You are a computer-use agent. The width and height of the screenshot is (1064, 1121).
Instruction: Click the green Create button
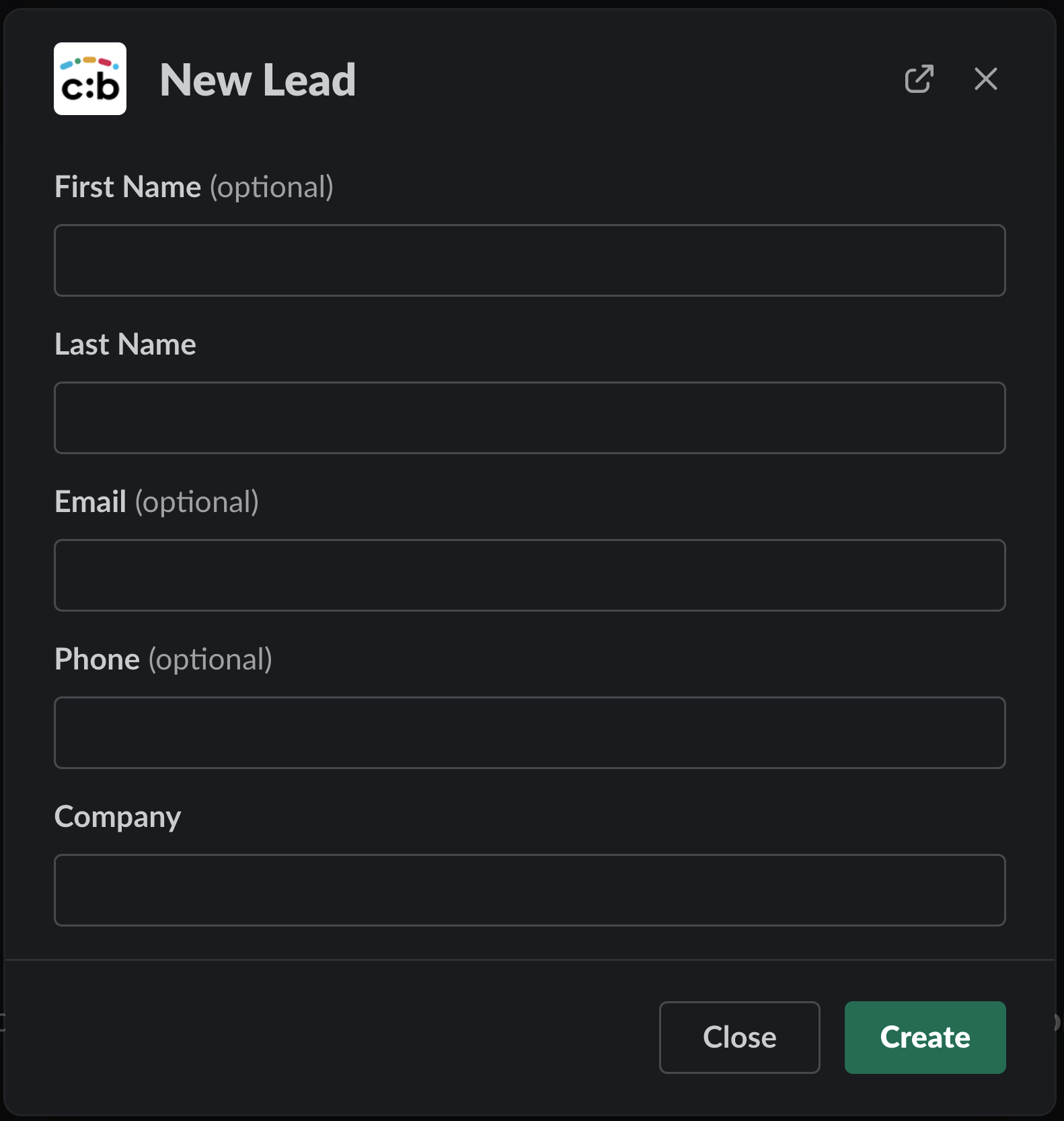(x=925, y=1037)
